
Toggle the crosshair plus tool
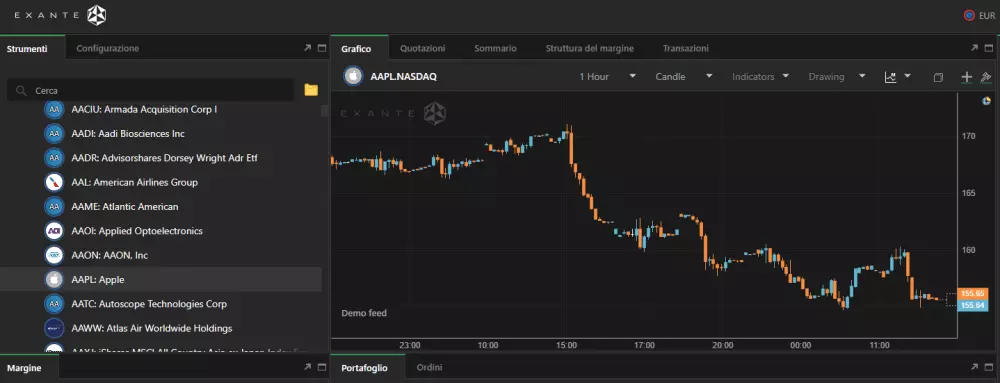967,77
